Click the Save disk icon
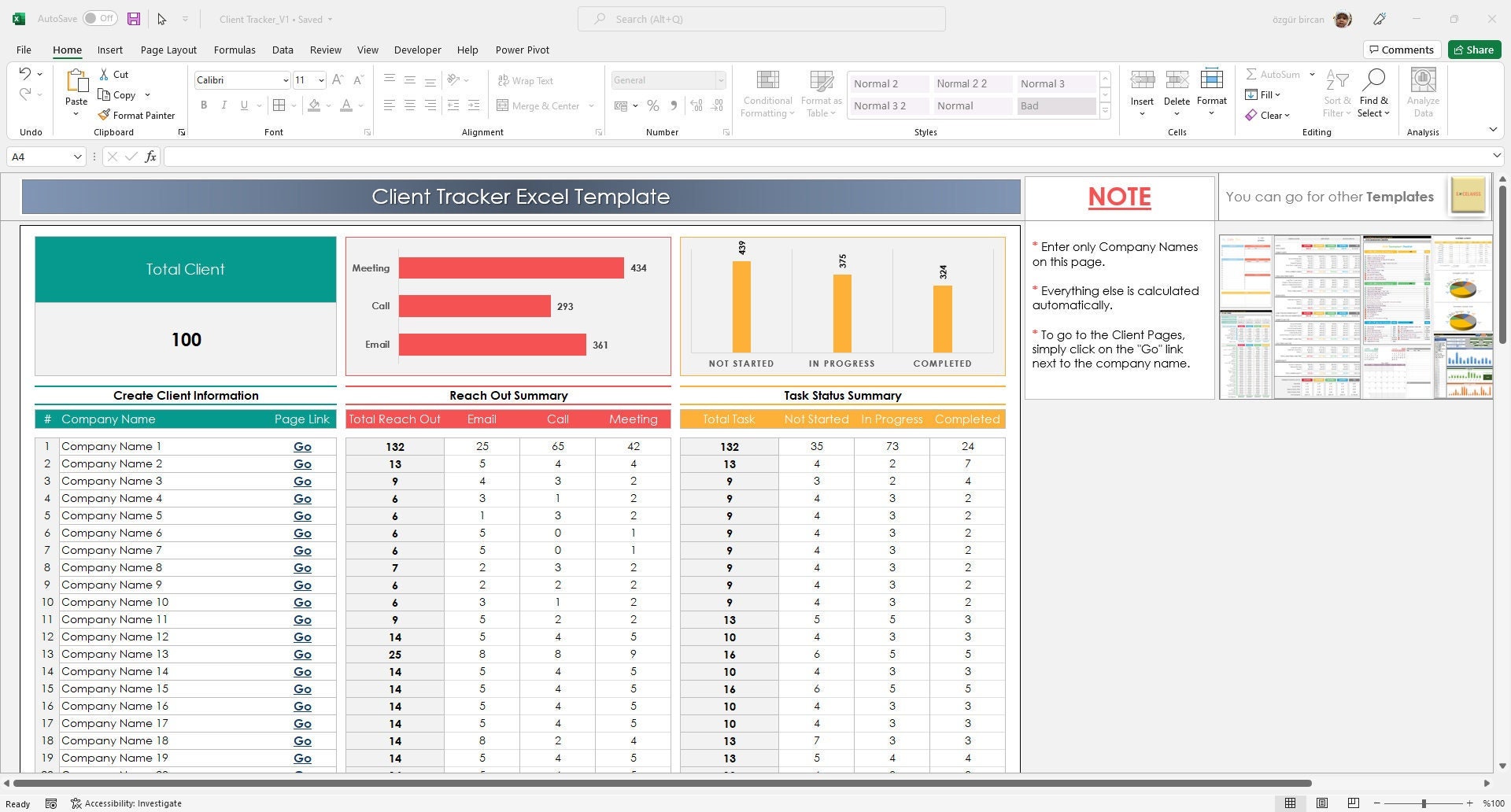 134,19
